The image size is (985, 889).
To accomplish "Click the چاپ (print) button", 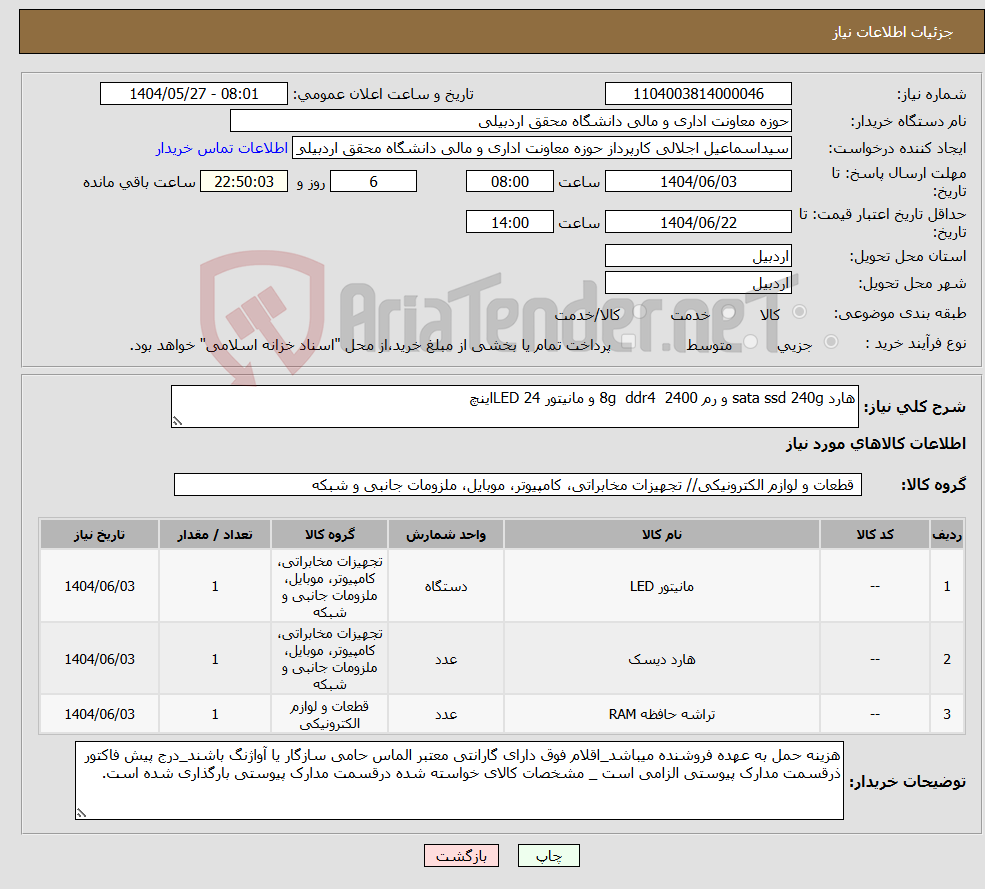I will pyautogui.click(x=548, y=856).
